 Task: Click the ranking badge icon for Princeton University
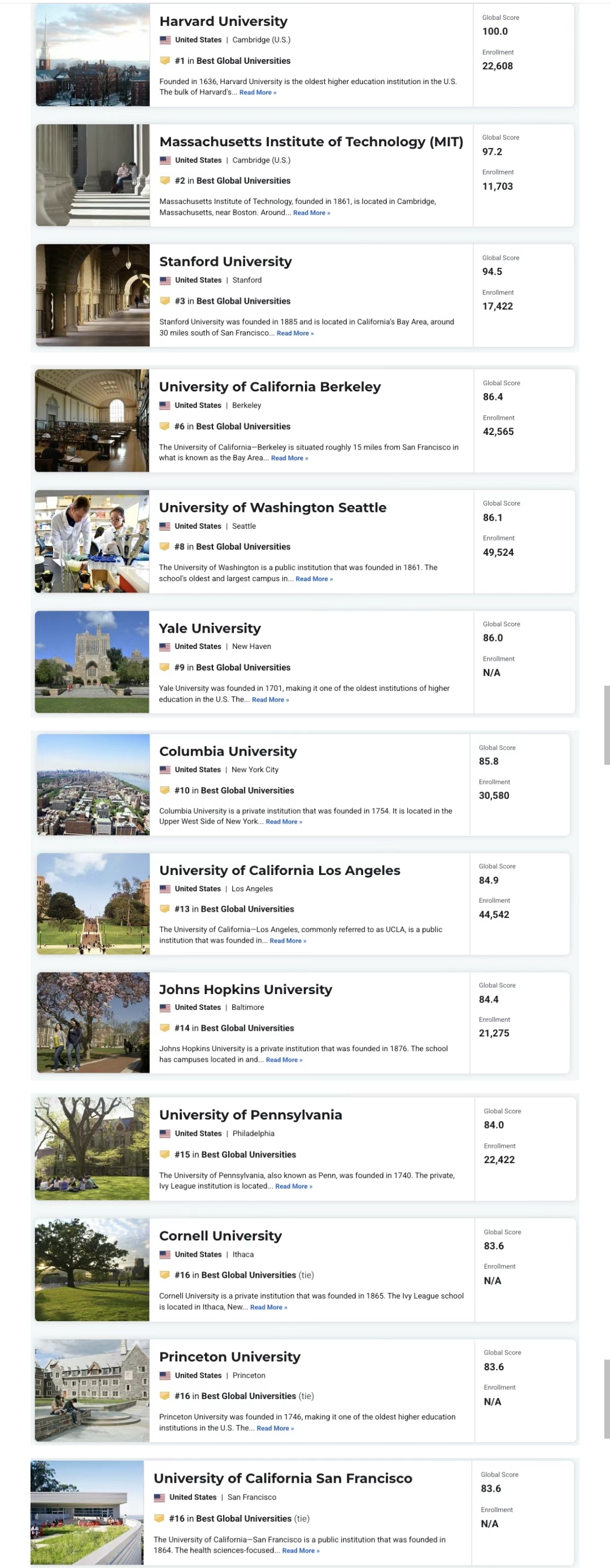[164, 1396]
